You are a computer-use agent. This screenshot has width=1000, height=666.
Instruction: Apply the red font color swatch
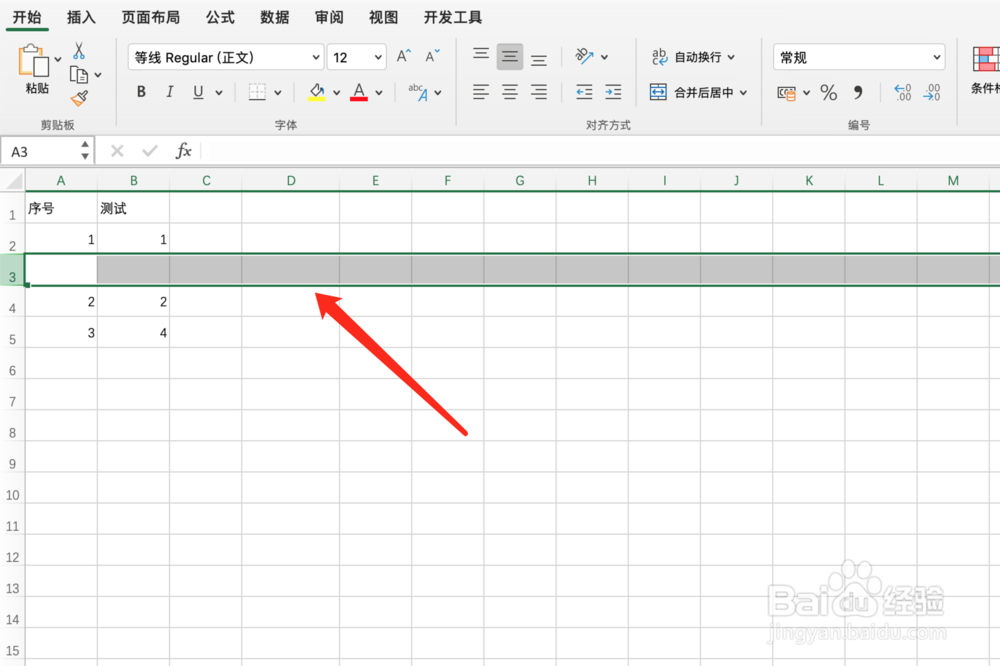pos(358,92)
